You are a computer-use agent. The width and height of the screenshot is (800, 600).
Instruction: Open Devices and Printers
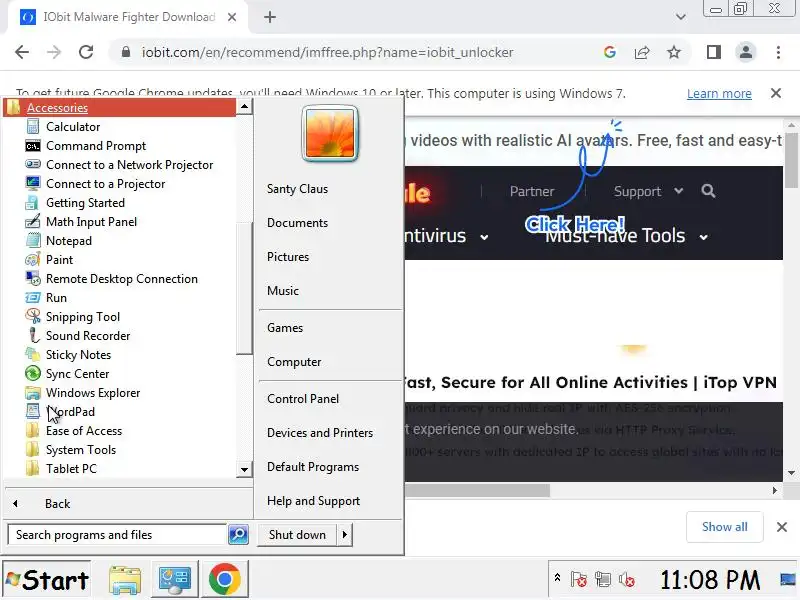(x=320, y=433)
